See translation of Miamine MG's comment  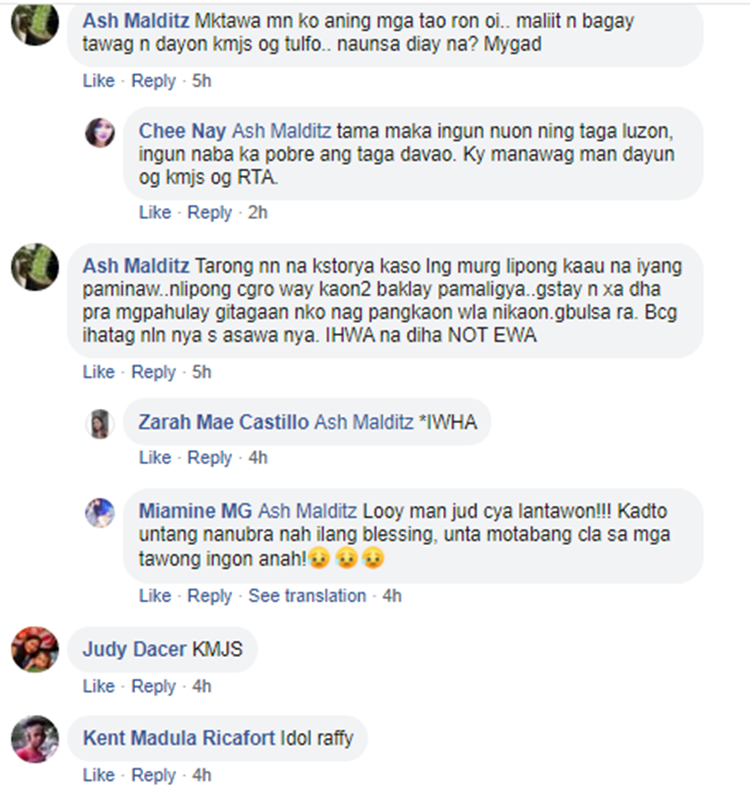click(307, 596)
